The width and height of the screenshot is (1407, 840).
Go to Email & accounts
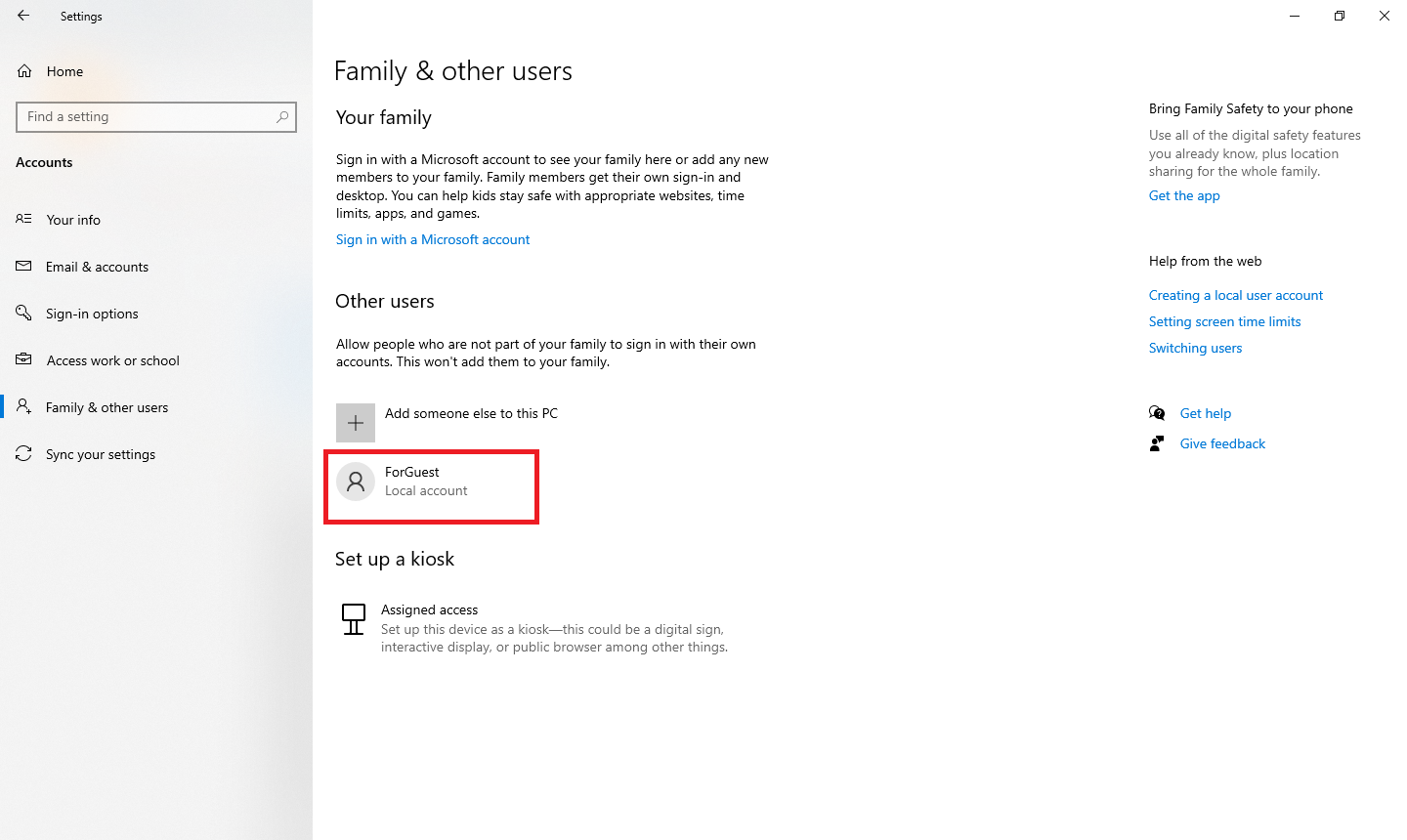(x=97, y=267)
